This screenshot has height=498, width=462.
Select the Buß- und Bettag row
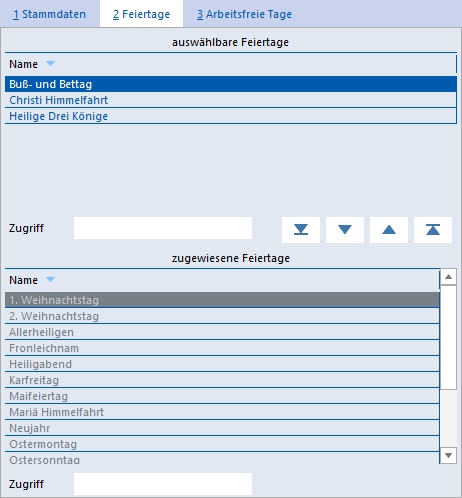231,84
